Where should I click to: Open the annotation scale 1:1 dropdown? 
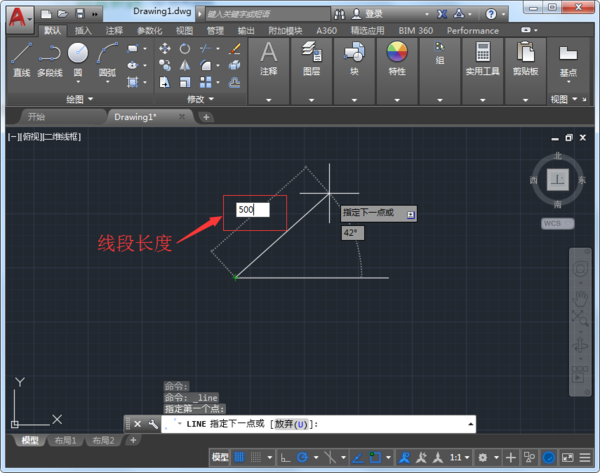pos(459,457)
